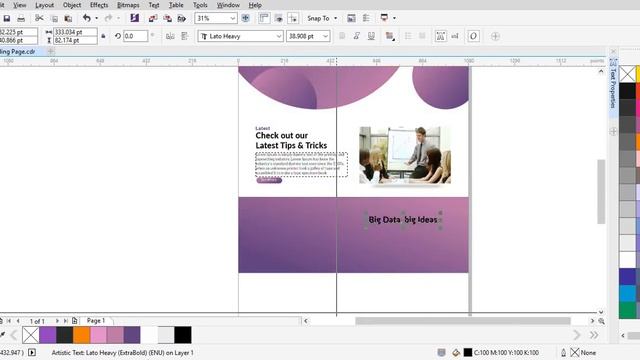
Task: Open the Effects menu
Action: point(99,5)
